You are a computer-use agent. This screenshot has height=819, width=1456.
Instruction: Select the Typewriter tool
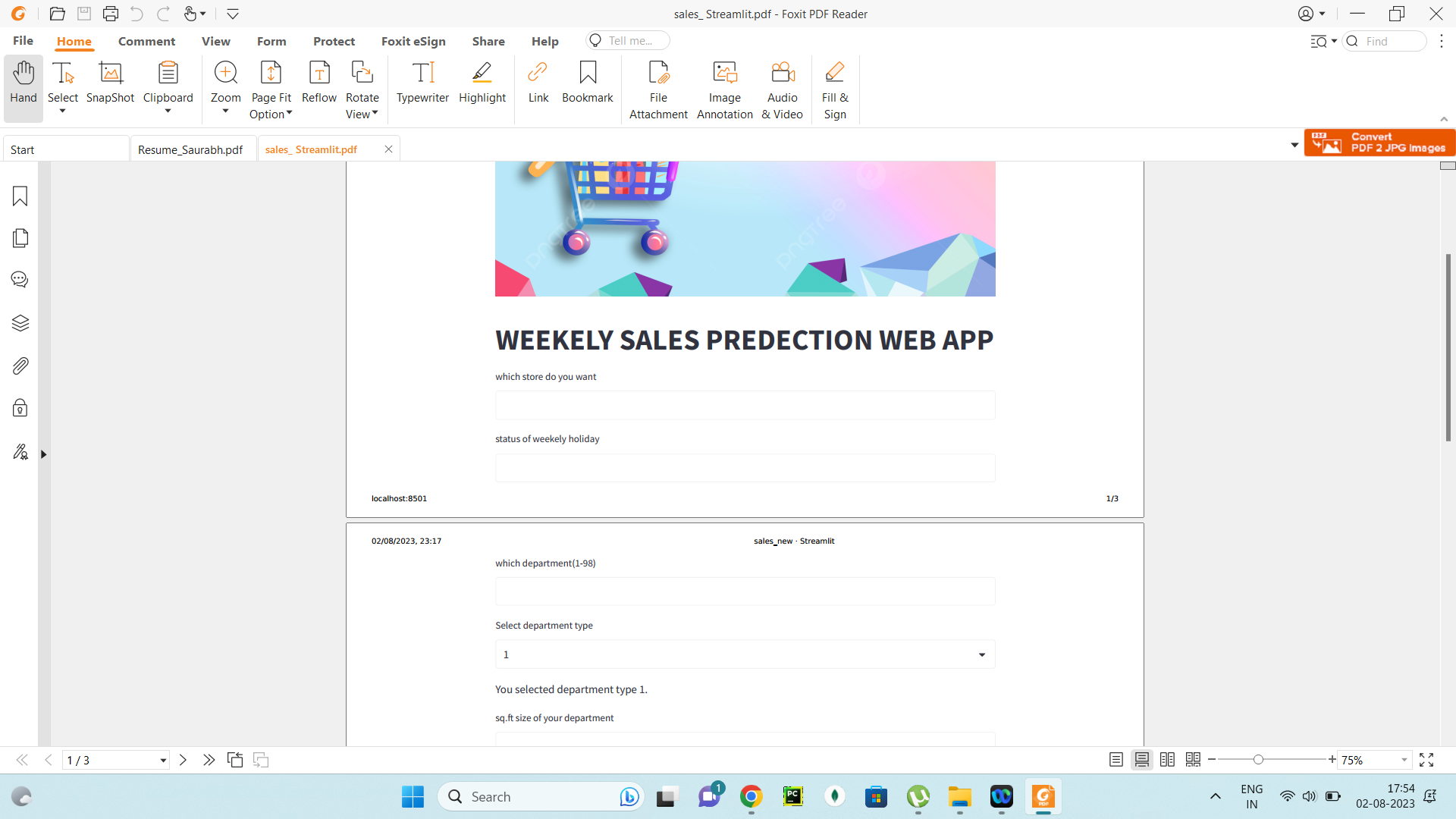[422, 83]
